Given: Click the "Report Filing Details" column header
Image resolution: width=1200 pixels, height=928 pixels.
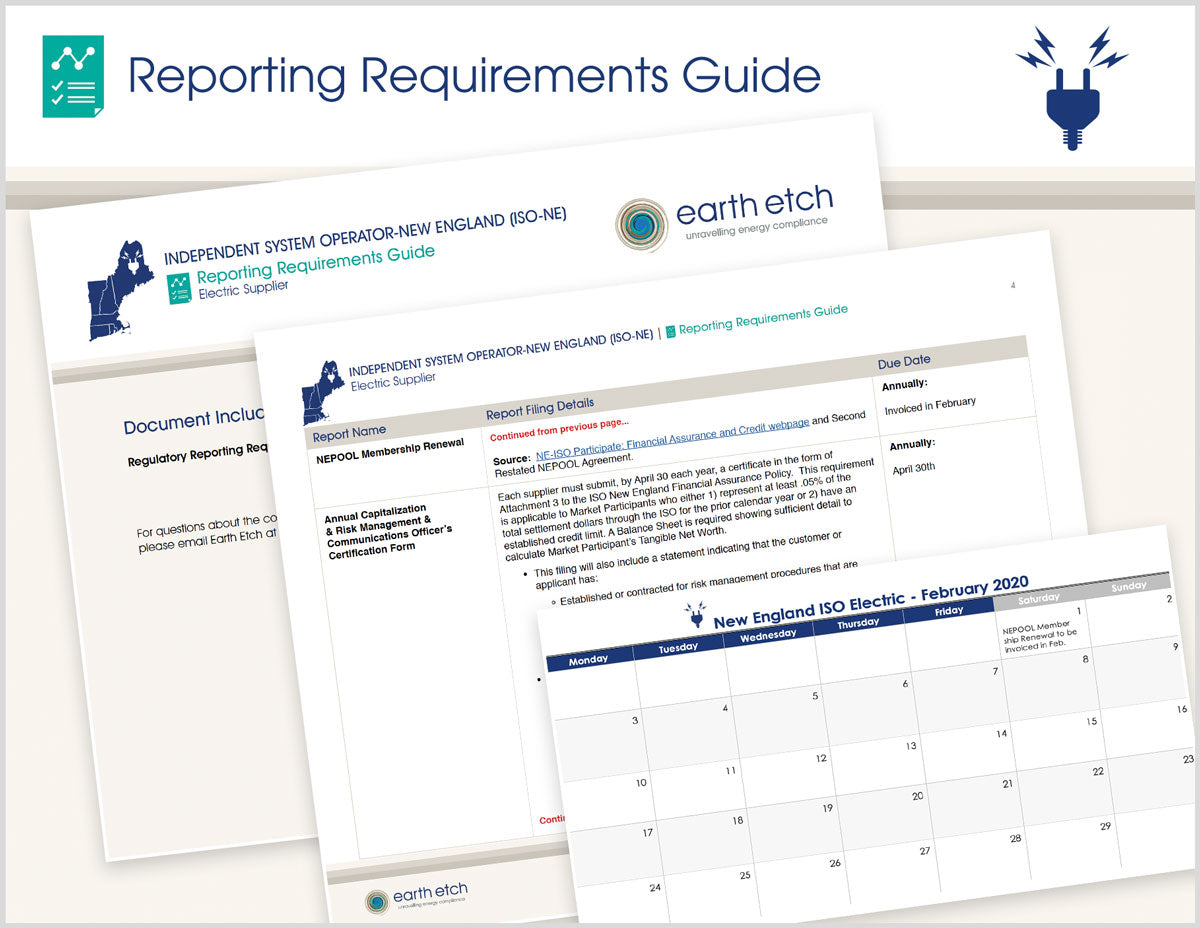Looking at the screenshot, I should (540, 409).
